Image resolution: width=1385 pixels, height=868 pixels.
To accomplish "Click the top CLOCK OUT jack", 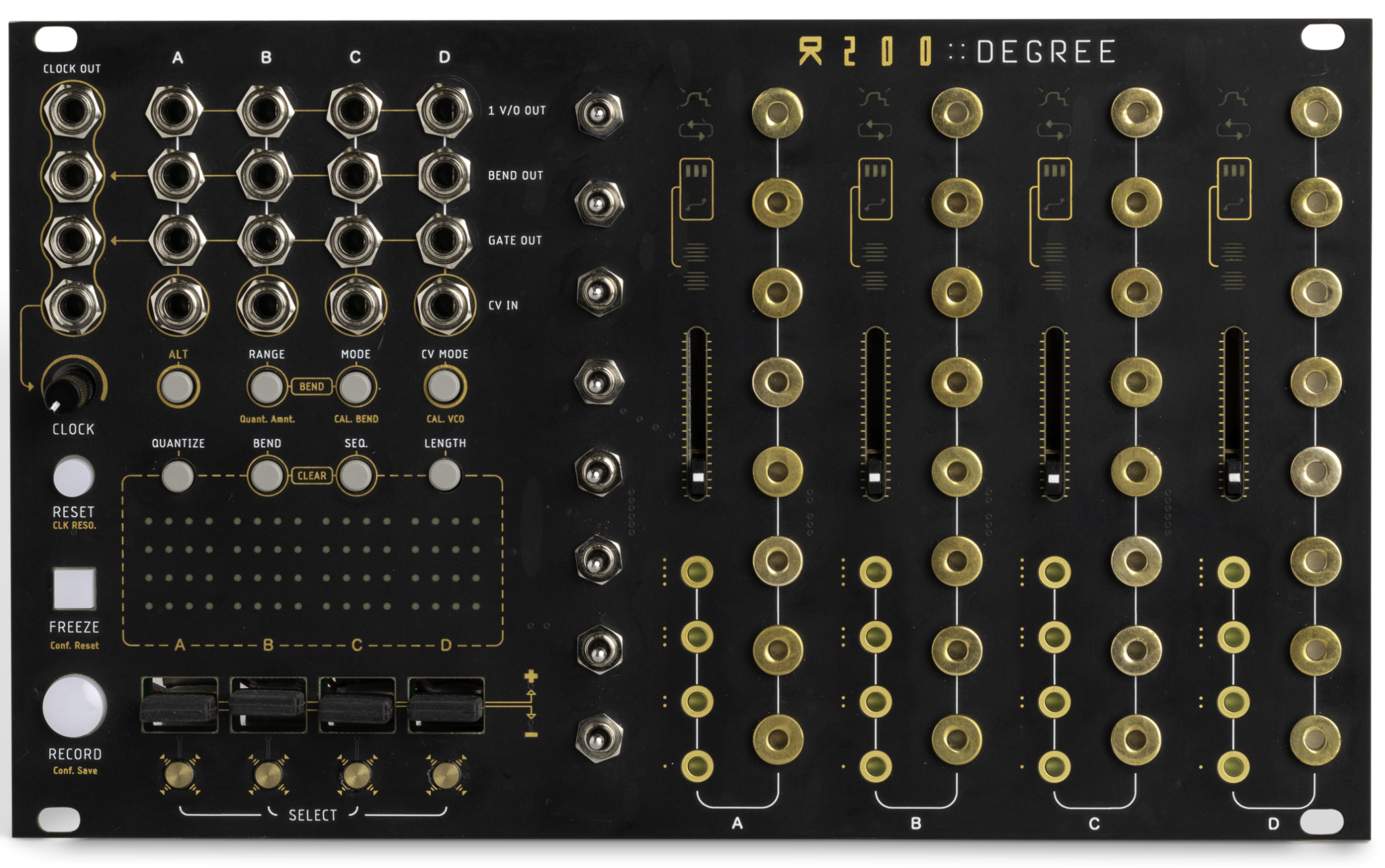I will (x=72, y=110).
